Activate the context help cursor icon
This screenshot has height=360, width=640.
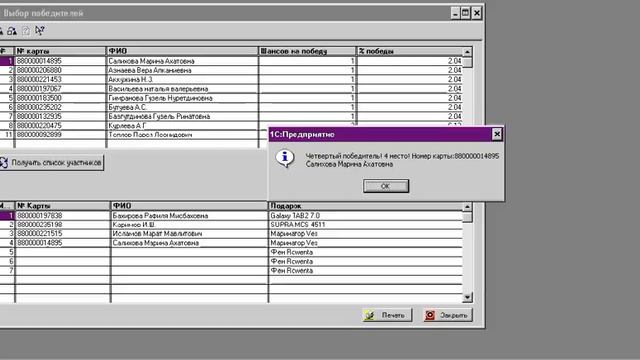(x=40, y=31)
